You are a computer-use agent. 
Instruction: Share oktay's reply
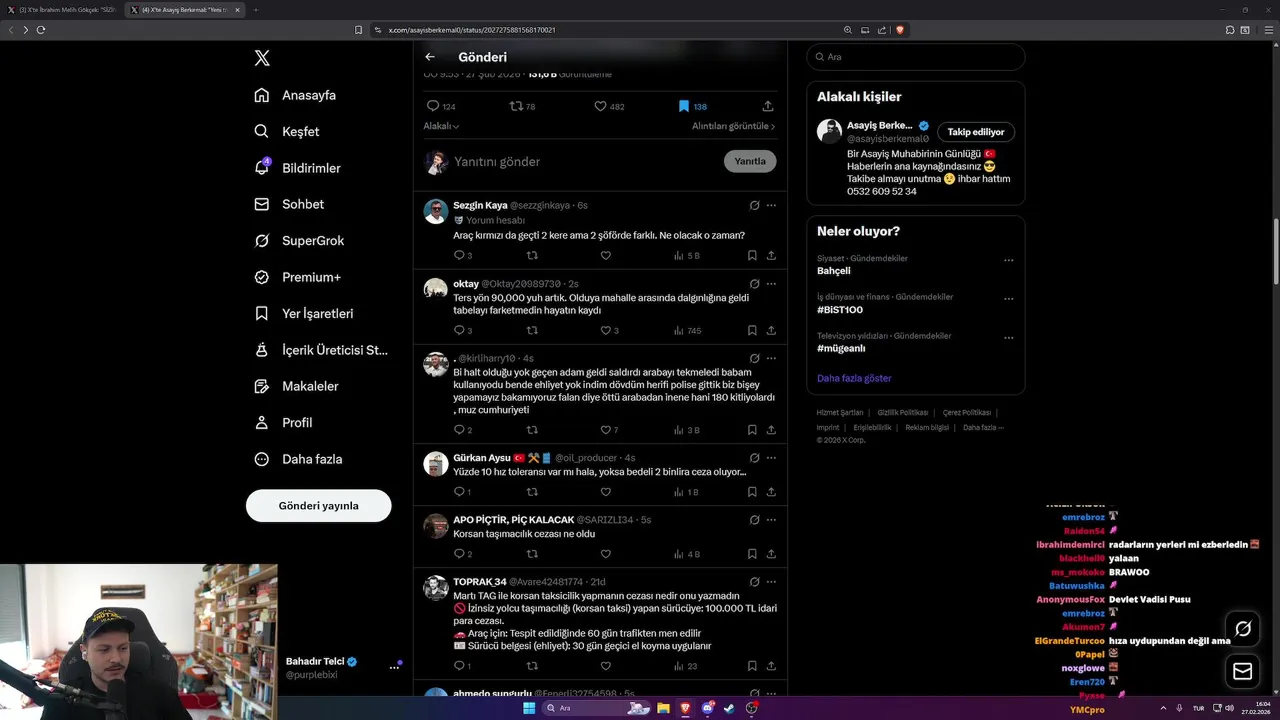[x=771, y=330]
